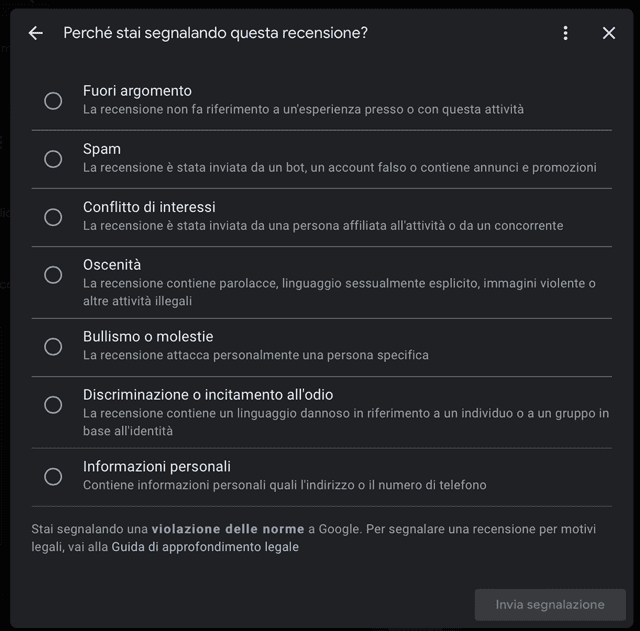This screenshot has width=640, height=631.
Task: Click the 'Spam' option label text
Action: coord(102,149)
